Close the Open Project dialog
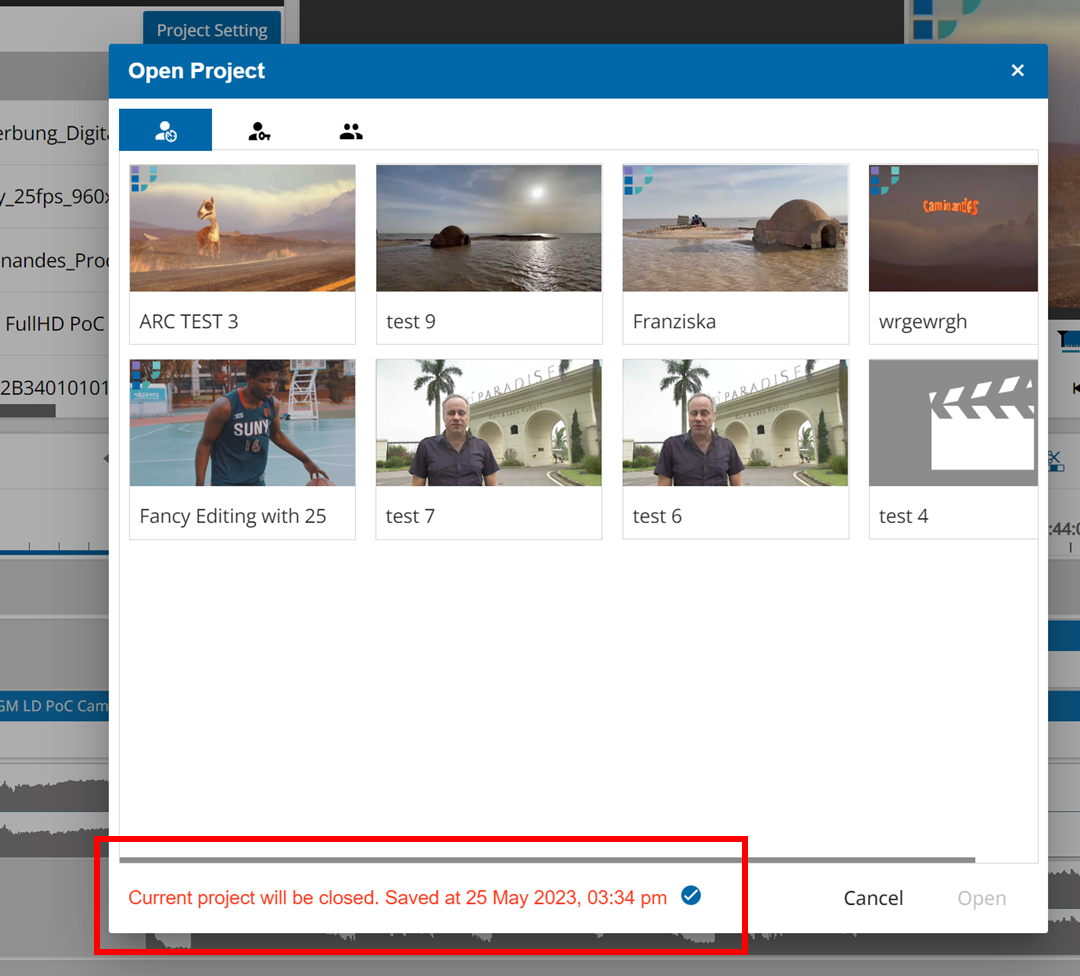The height and width of the screenshot is (976, 1080). (1017, 70)
